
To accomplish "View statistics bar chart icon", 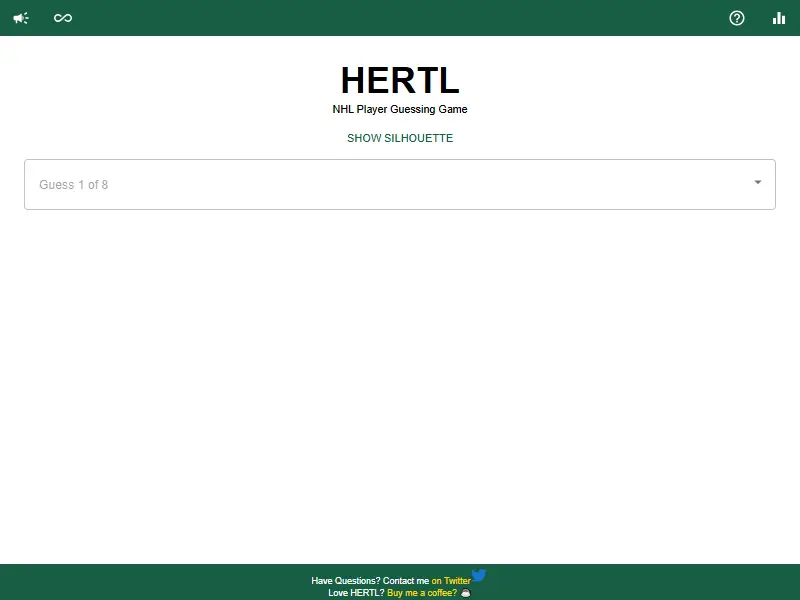I will 779,18.
